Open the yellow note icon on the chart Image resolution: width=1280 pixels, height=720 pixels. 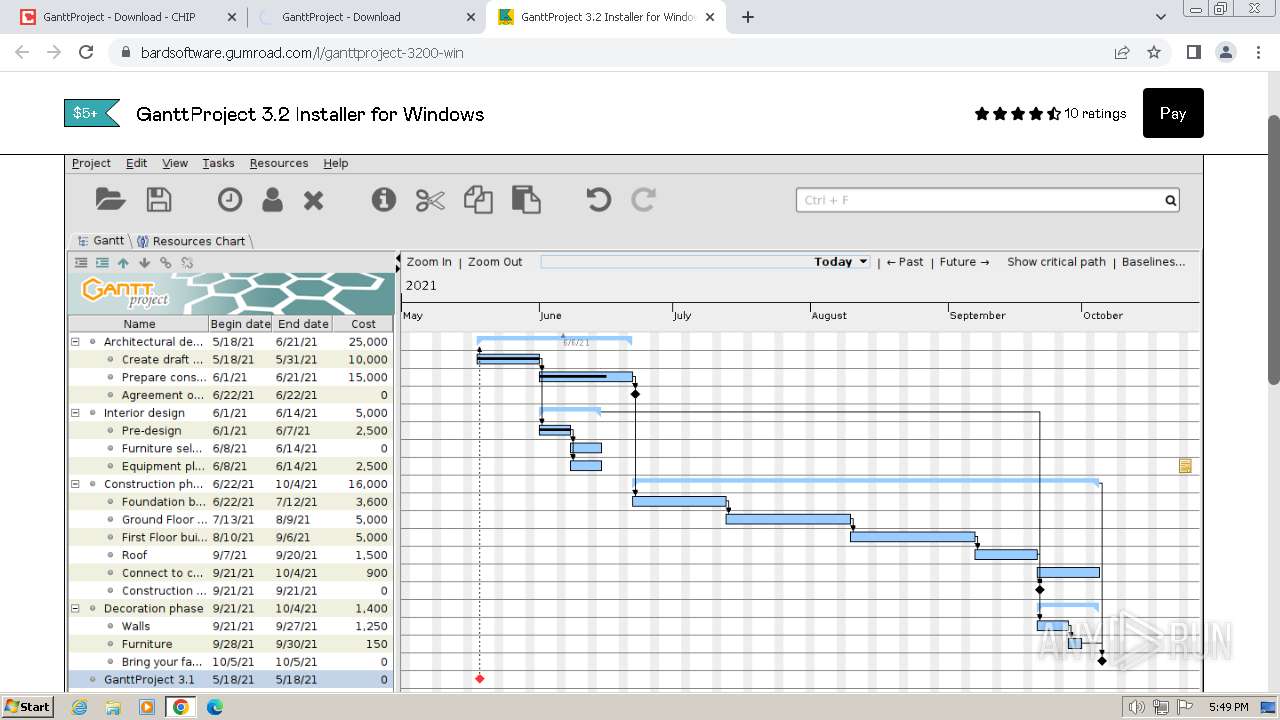point(1185,466)
